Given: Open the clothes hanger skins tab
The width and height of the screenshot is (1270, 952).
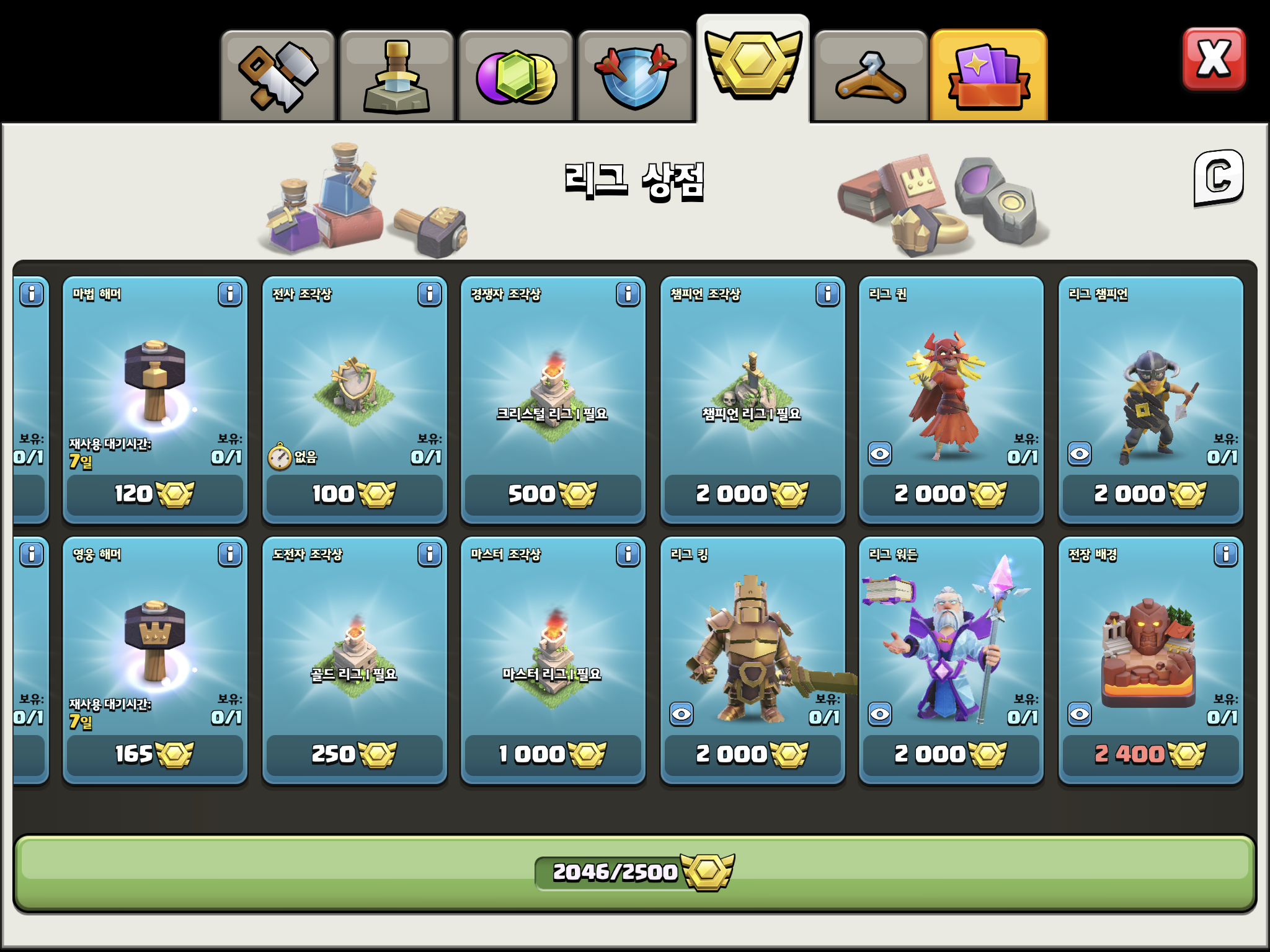Looking at the screenshot, I should (871, 76).
